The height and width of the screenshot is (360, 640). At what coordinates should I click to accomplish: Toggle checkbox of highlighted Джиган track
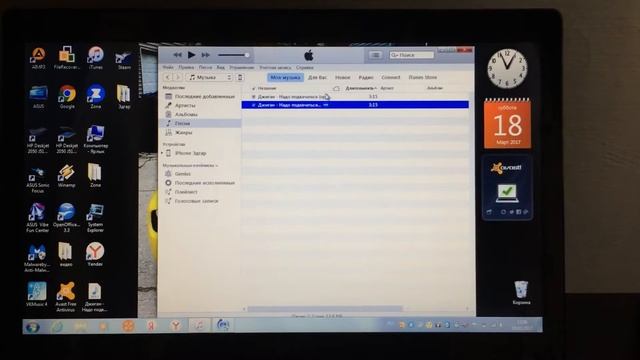click(x=253, y=105)
